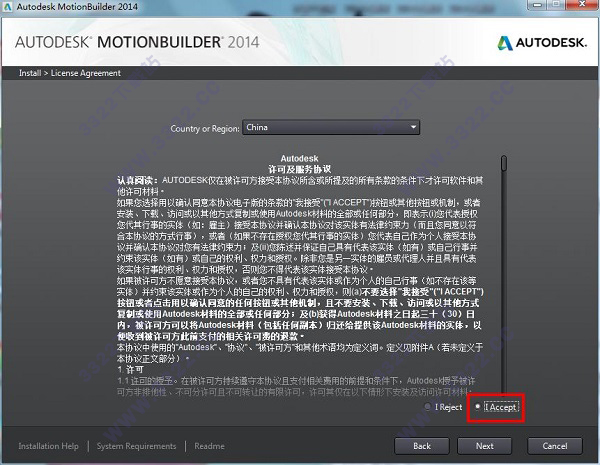
Task: Click the Autodesk logo in the header
Action: [x=542, y=43]
